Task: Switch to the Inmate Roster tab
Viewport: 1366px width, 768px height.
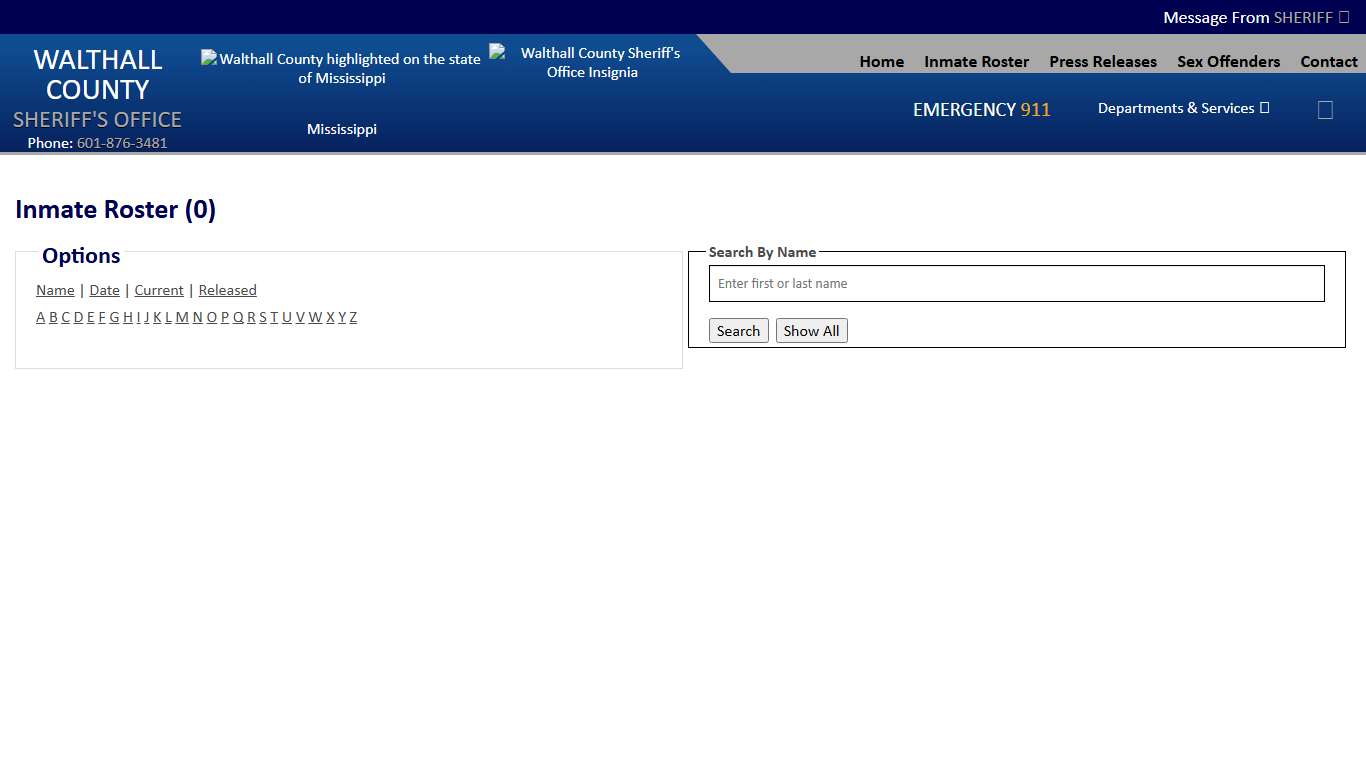Action: (976, 61)
